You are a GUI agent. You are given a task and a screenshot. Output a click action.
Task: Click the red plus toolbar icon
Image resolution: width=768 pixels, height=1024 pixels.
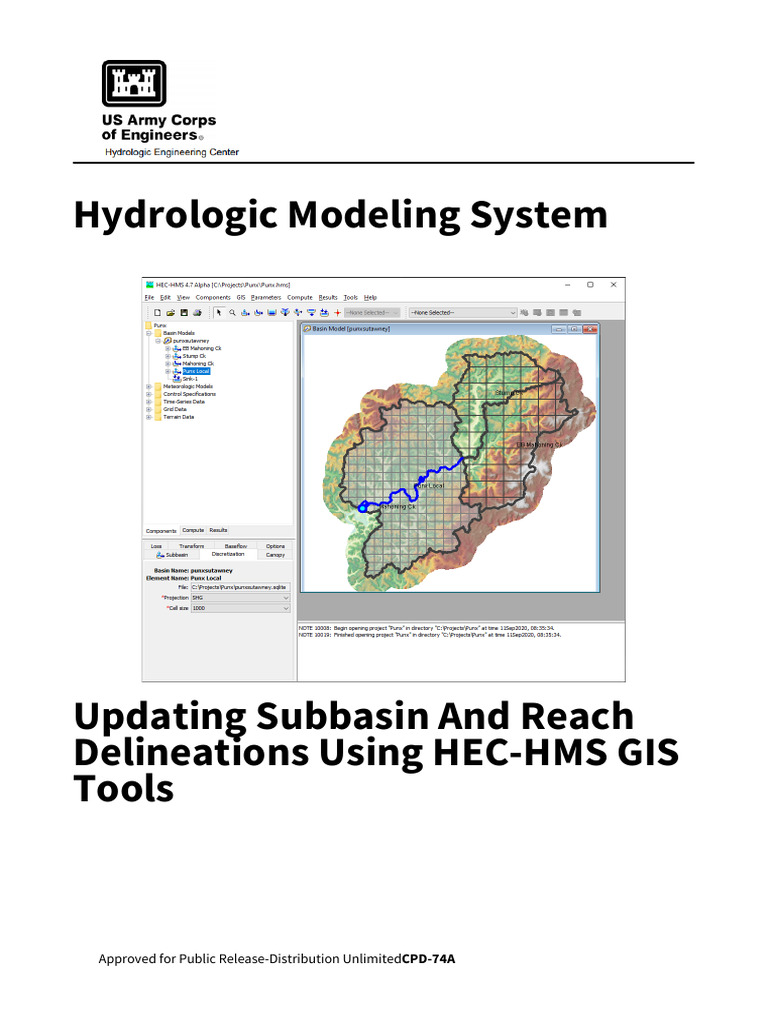[338, 313]
